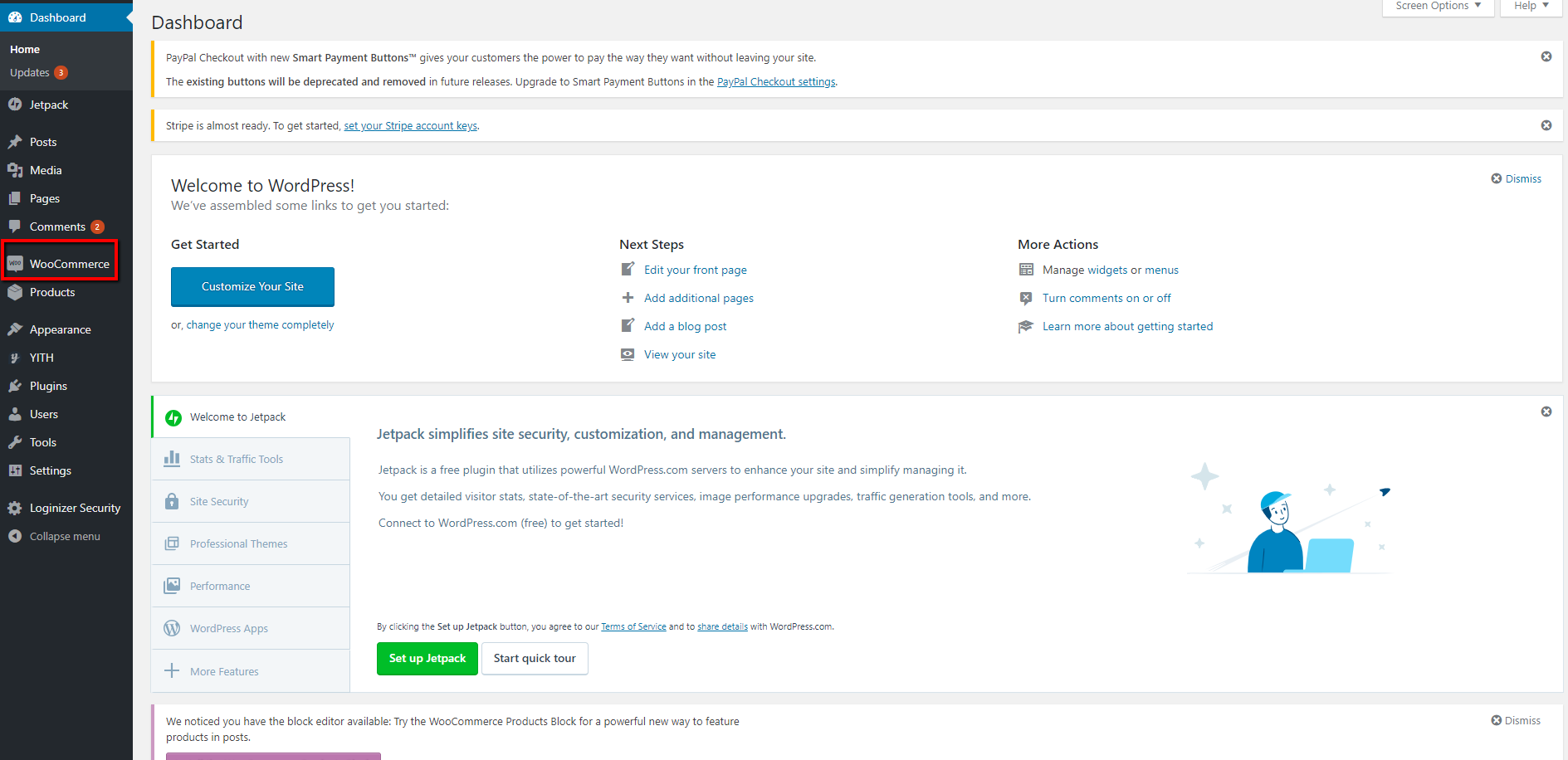This screenshot has width=1568, height=760.
Task: Open the Plugins menu
Action: (66, 386)
